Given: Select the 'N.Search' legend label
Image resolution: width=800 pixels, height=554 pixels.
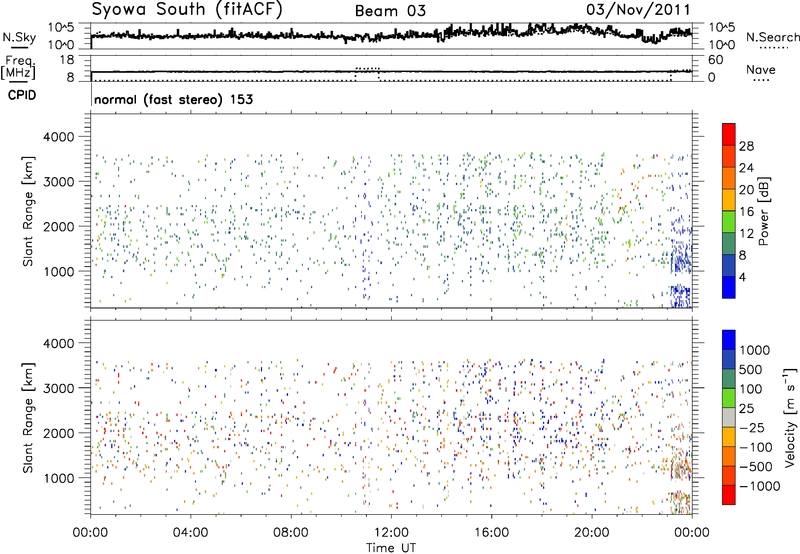Looking at the screenshot, I should [x=772, y=37].
